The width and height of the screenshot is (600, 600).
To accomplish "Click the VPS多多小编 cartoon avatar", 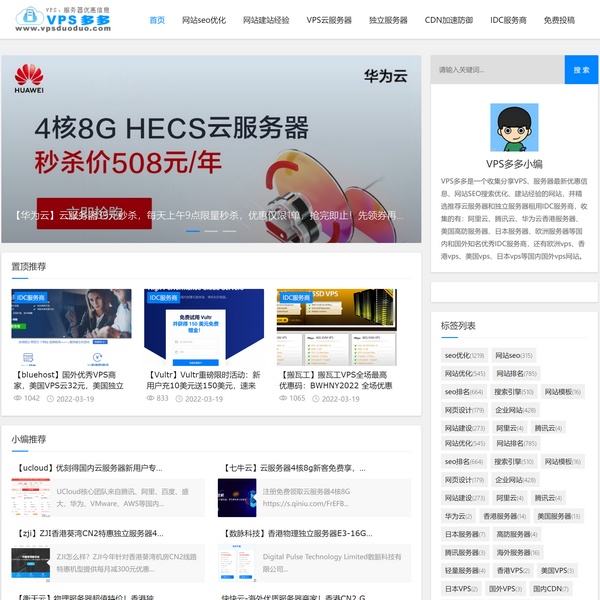I will pyautogui.click(x=514, y=129).
